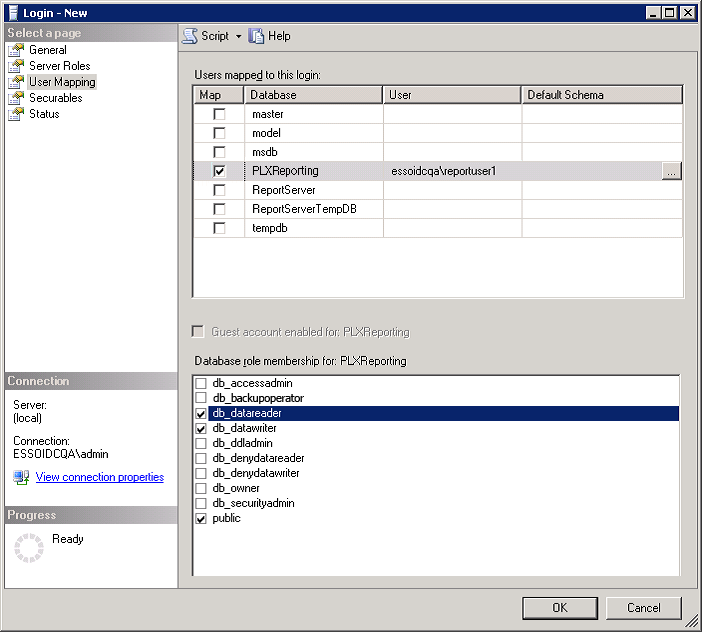Enable the db_backupoperator role
This screenshot has height=633, width=705.
(x=201, y=398)
